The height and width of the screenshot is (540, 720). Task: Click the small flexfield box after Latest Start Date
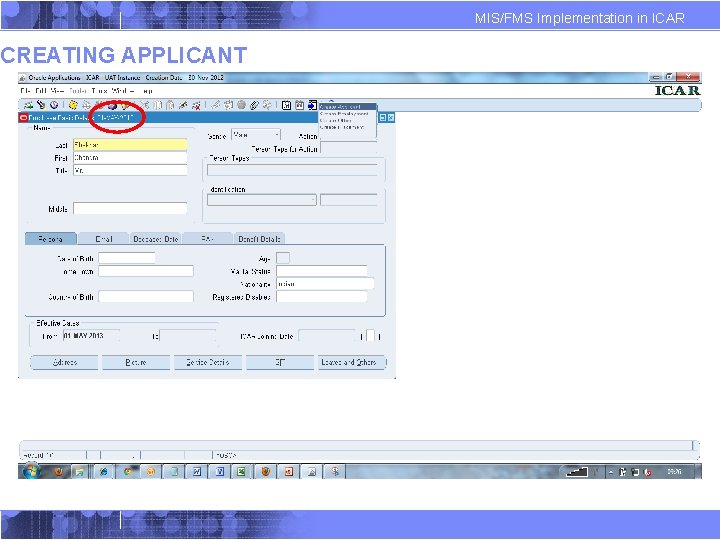coord(371,336)
